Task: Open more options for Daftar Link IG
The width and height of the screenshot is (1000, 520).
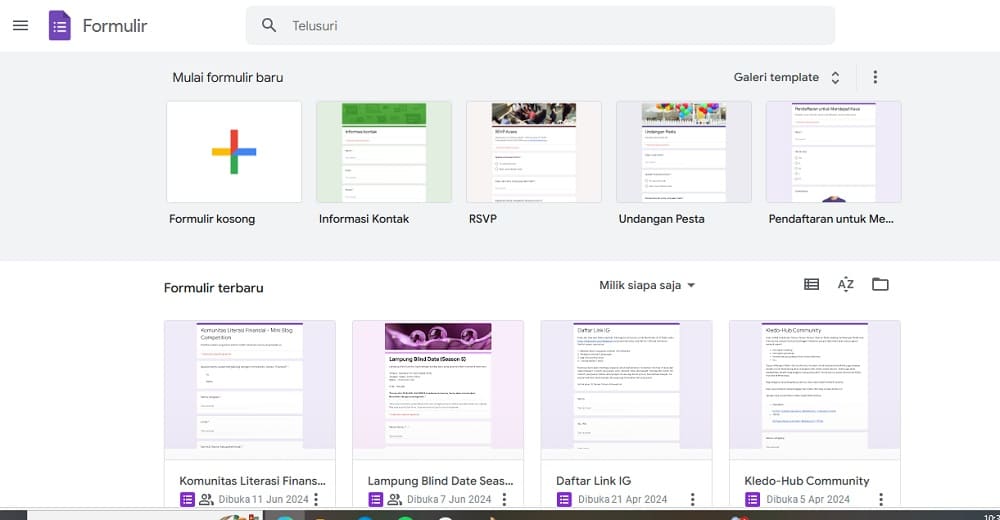Action: pos(693,499)
